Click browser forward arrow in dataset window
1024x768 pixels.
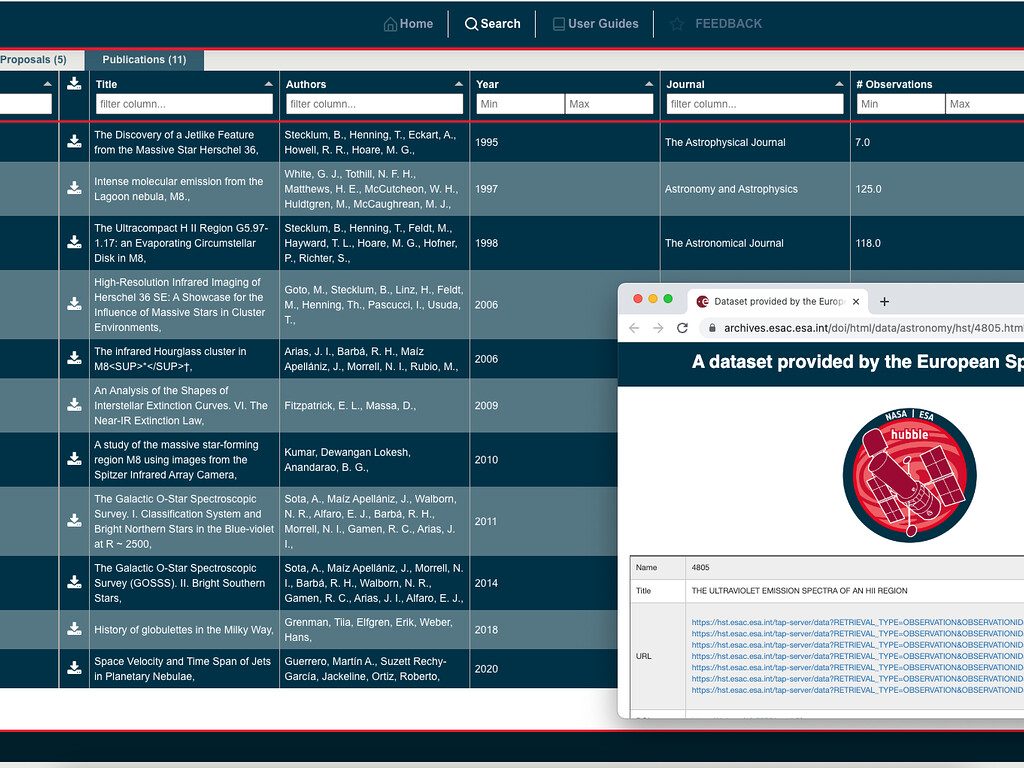[x=658, y=328]
